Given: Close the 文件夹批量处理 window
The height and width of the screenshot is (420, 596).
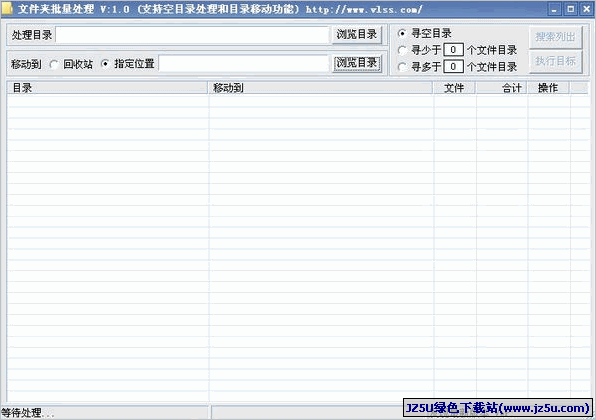Looking at the screenshot, I should pyautogui.click(x=587, y=9).
